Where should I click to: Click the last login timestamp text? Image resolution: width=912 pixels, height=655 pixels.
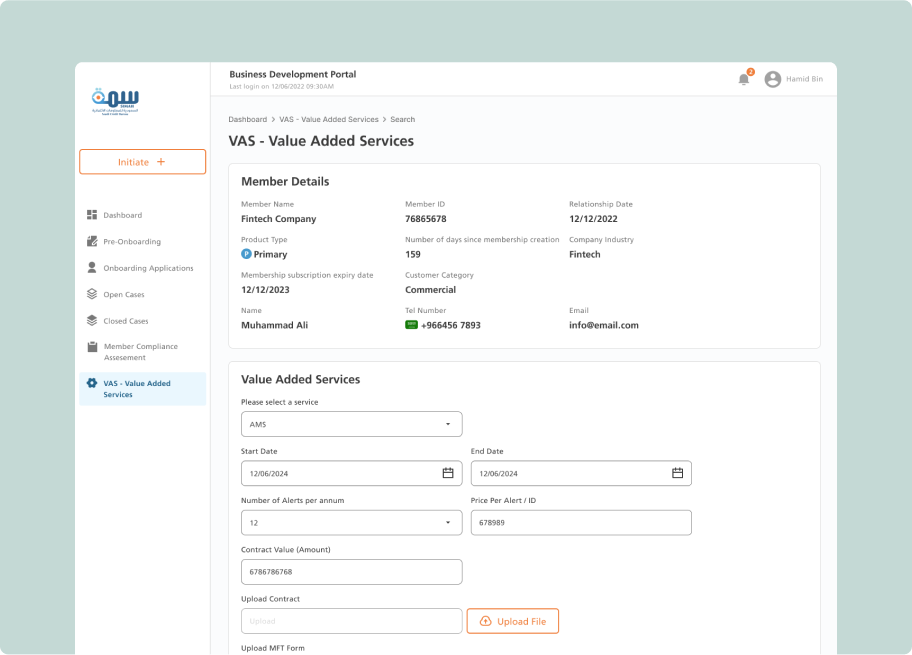[x=282, y=87]
